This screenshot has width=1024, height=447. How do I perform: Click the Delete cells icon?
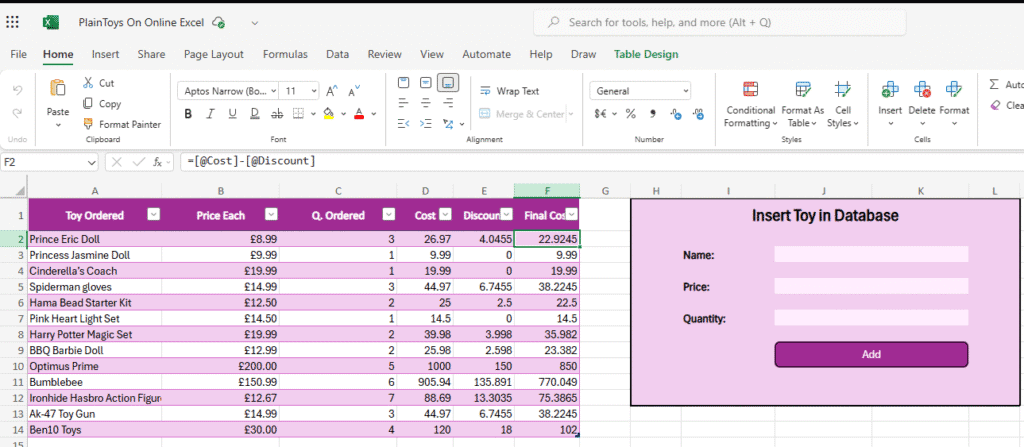921,91
